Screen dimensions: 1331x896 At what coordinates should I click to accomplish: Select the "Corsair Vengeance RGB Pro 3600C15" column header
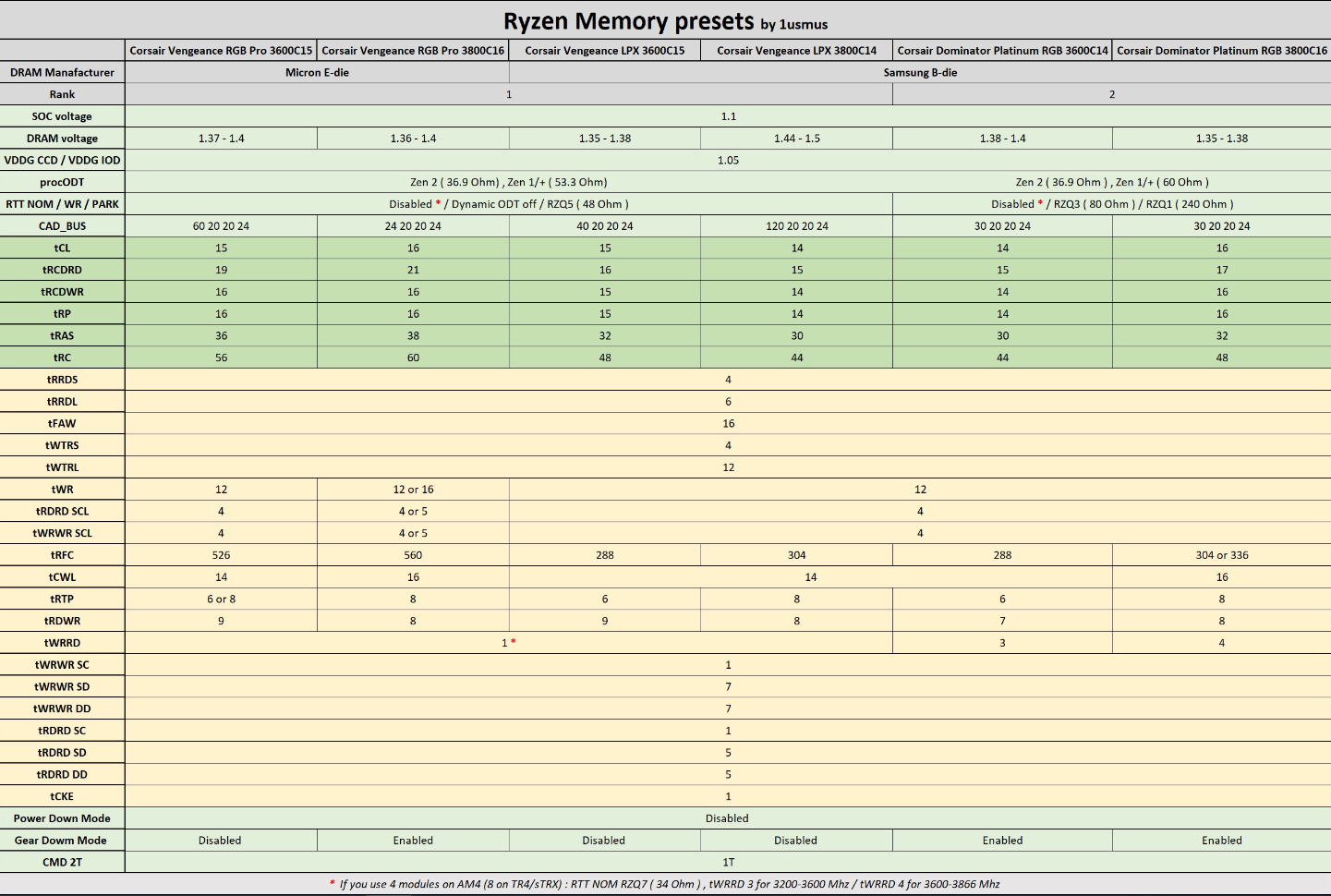(x=222, y=51)
